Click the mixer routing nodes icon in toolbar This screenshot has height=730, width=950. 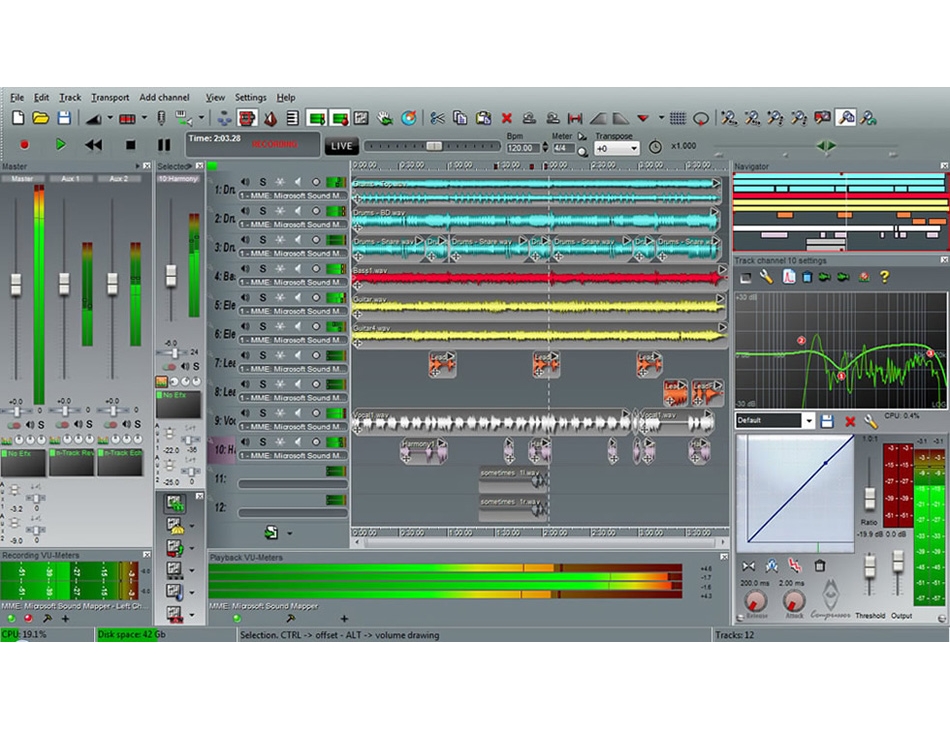click(224, 118)
